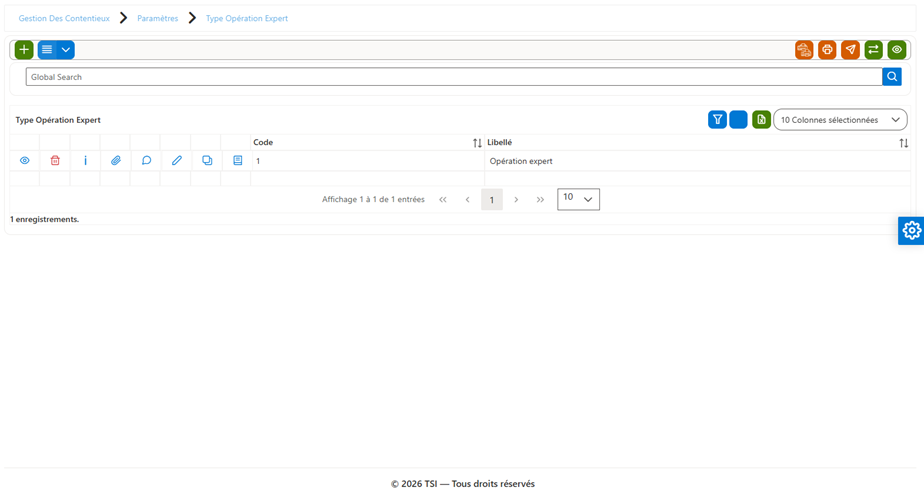
Task: Go to first page double chevron
Action: tap(443, 200)
